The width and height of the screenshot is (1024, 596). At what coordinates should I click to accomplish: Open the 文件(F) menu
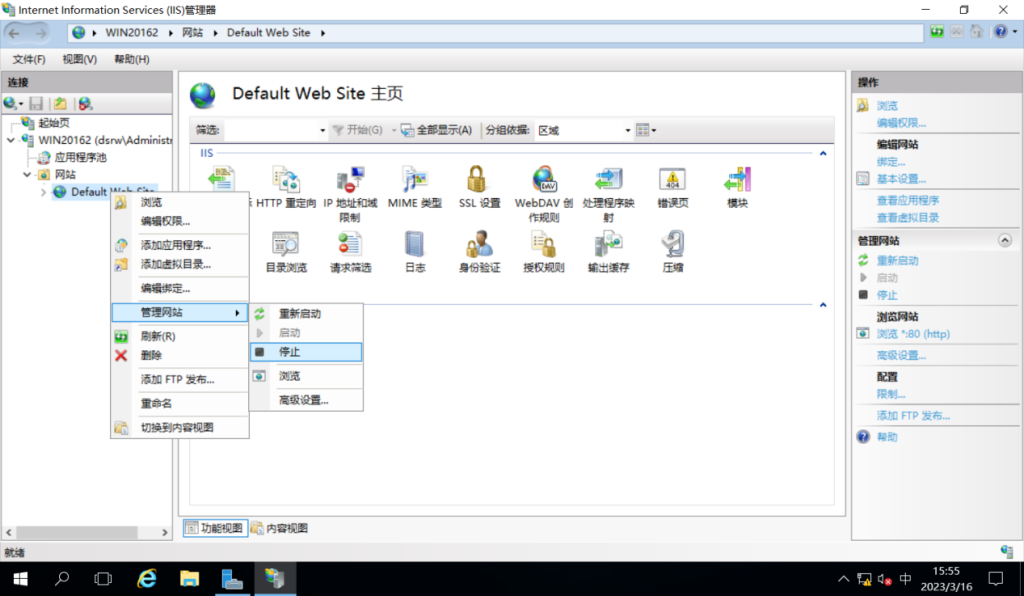(x=29, y=59)
